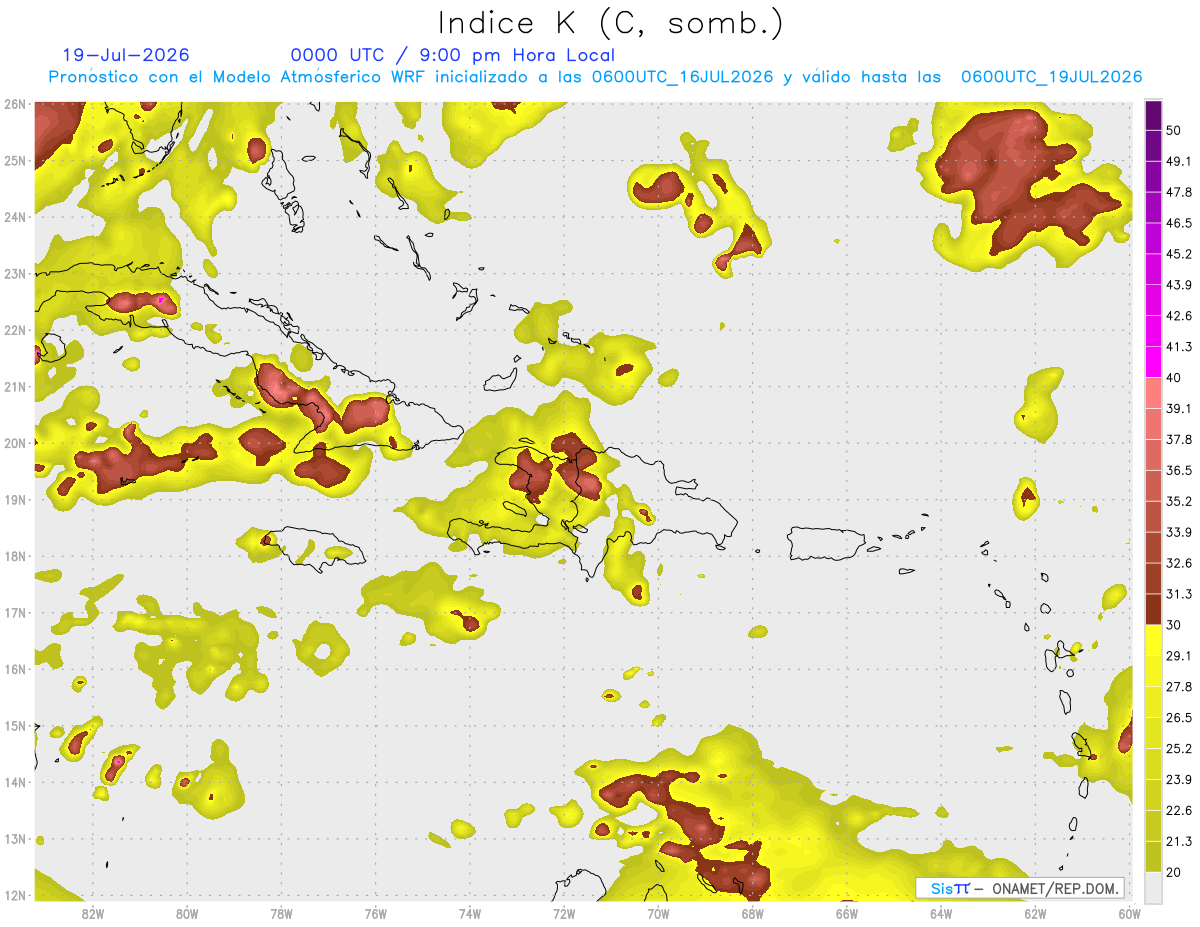Pick the dark purple colorbar segment above 50

coord(1153,115)
